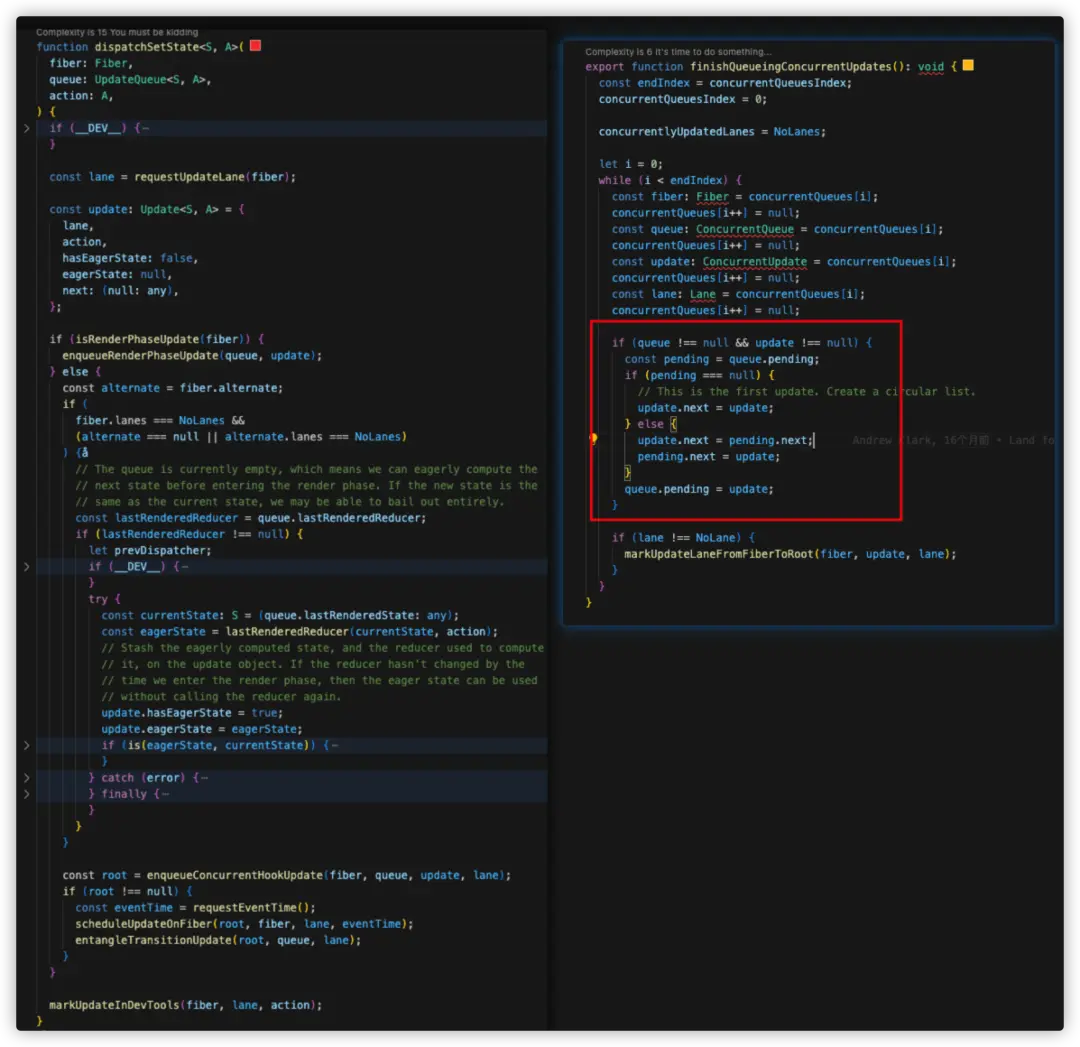The width and height of the screenshot is (1080, 1047).
Task: Click the Andrew Clark git blame annotation
Action: click(952, 440)
